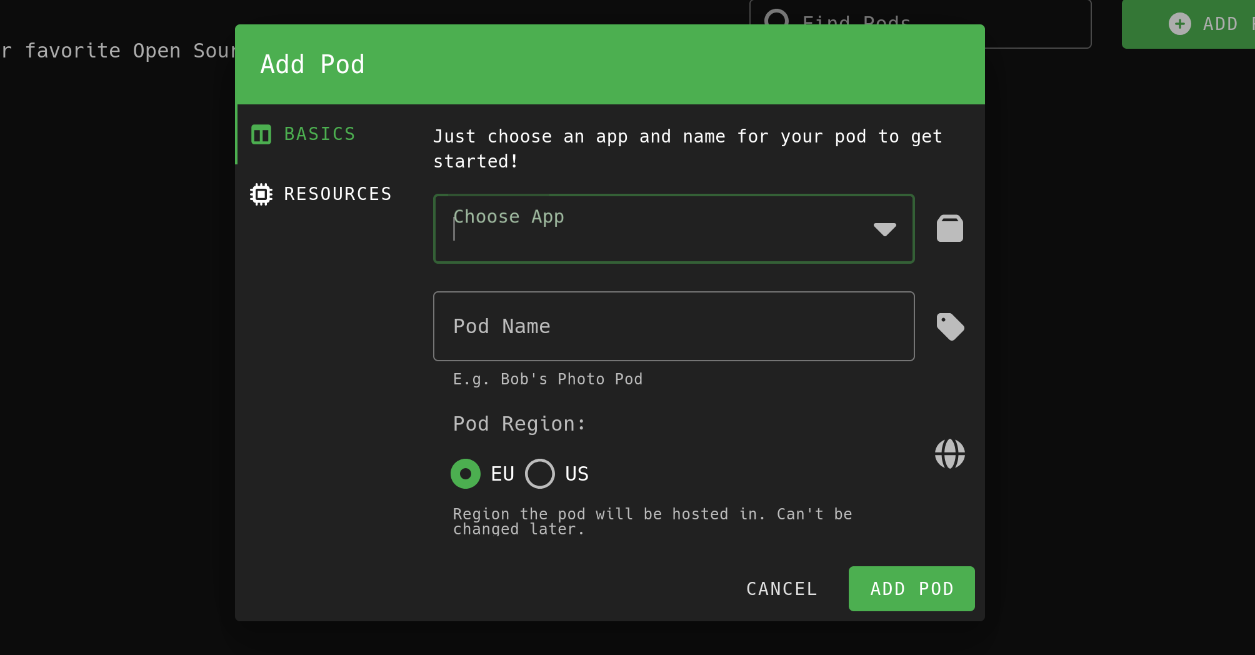The width and height of the screenshot is (1255, 655).
Task: Expand the Choose App dropdown arrow
Action: [x=884, y=229]
